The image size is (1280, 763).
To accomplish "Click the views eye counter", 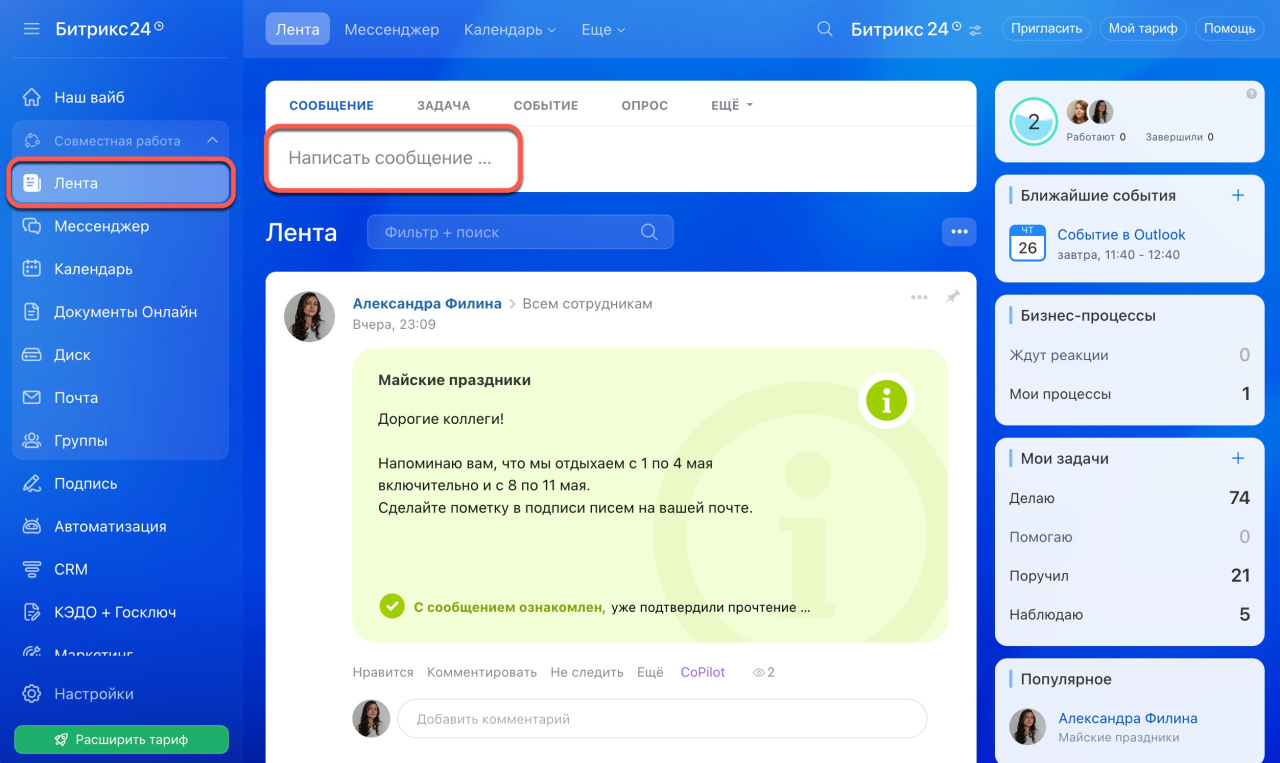I will [x=764, y=672].
